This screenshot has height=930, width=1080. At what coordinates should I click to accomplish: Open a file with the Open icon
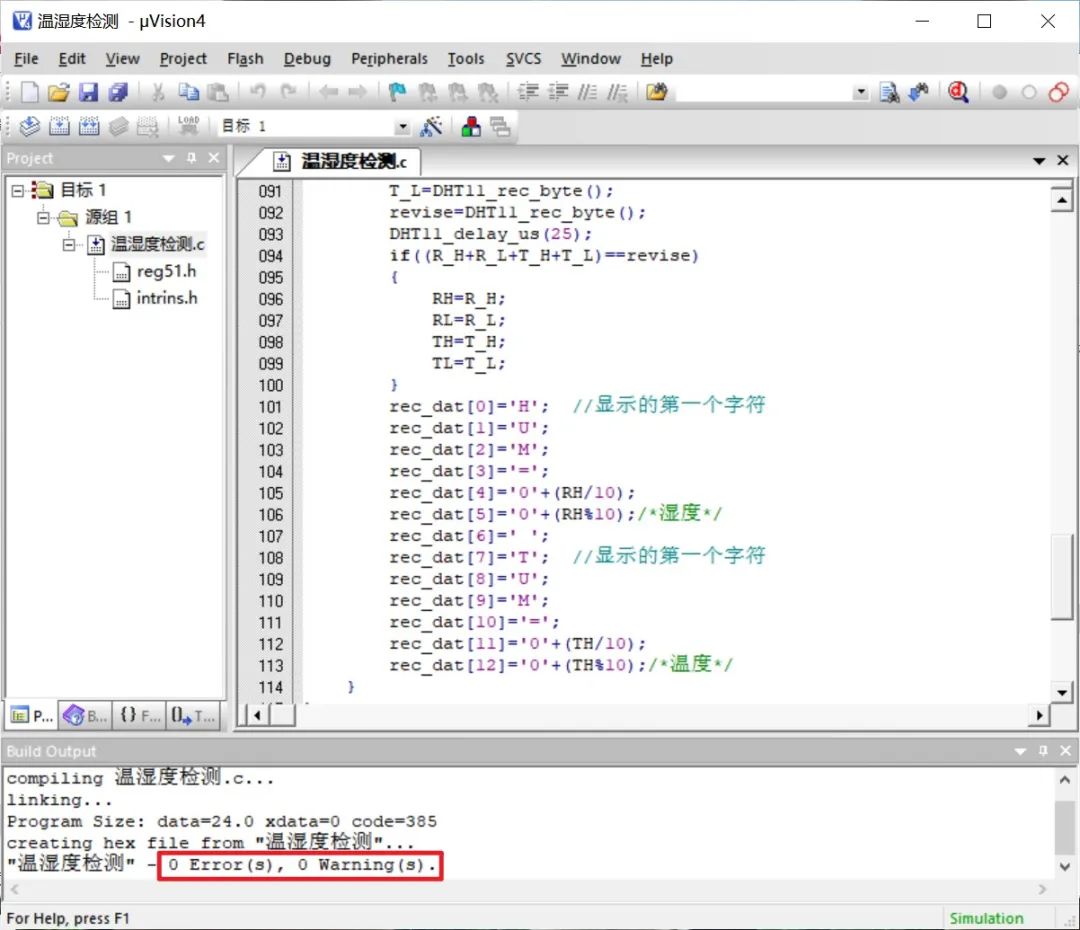tap(59, 92)
